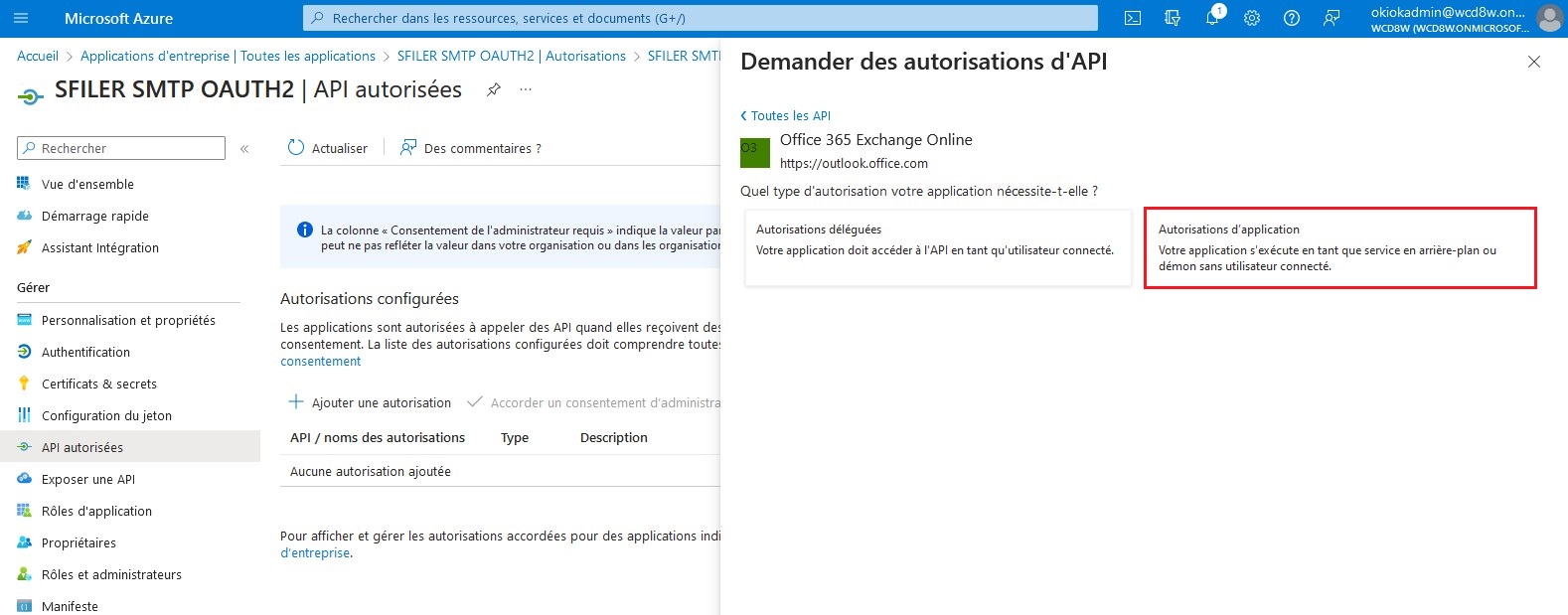1568x615 pixels.
Task: Open the directories and subscriptions filter icon
Action: [1173, 18]
